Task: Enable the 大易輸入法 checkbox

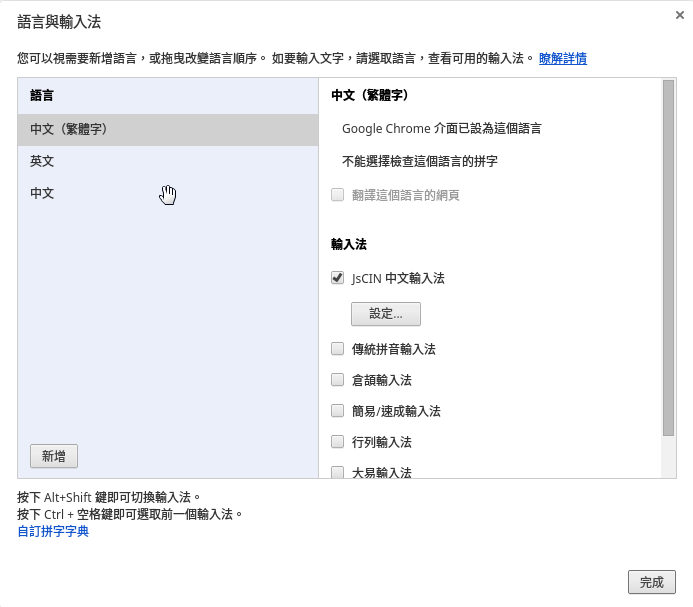Action: tap(338, 472)
